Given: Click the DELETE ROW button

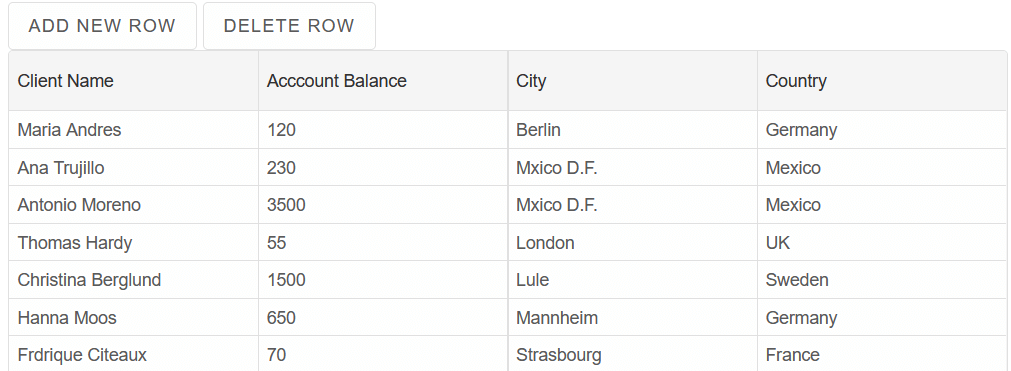Looking at the screenshot, I should click(x=289, y=26).
